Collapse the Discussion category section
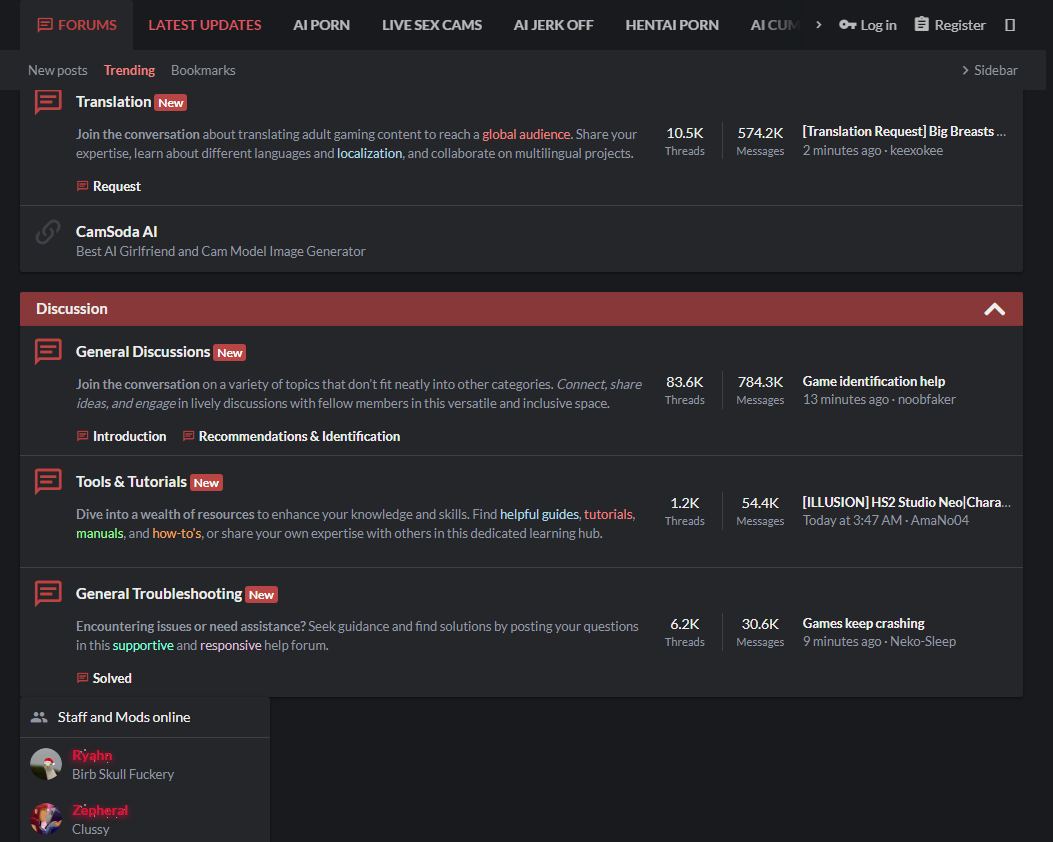The image size is (1053, 842). point(995,309)
